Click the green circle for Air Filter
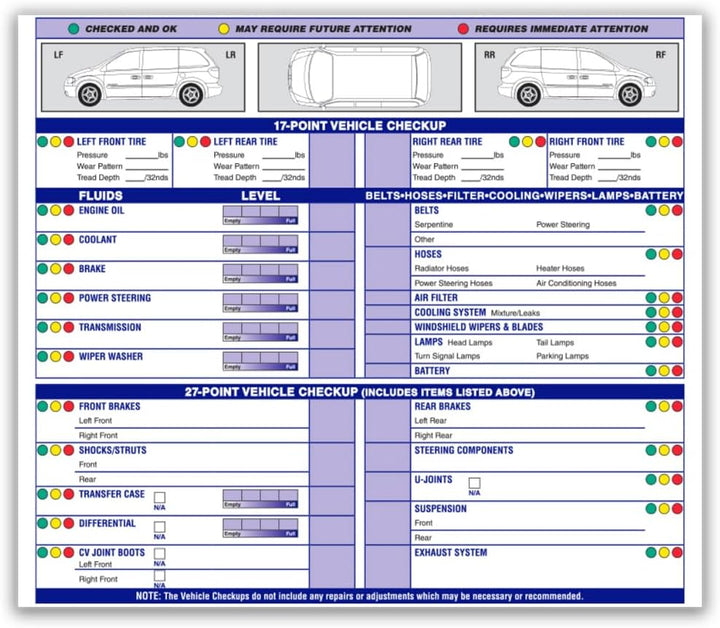The height and width of the screenshot is (628, 720). tap(651, 298)
